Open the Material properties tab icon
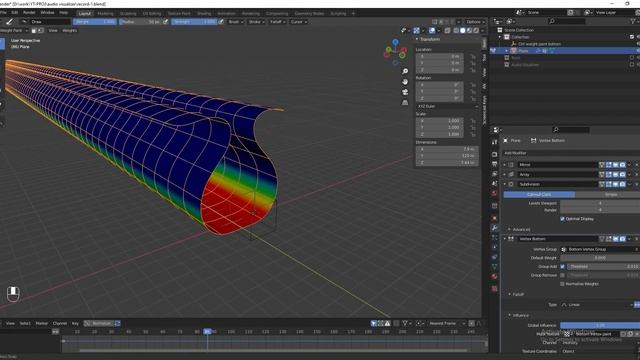Image resolution: width=640 pixels, height=360 pixels. 494,276
